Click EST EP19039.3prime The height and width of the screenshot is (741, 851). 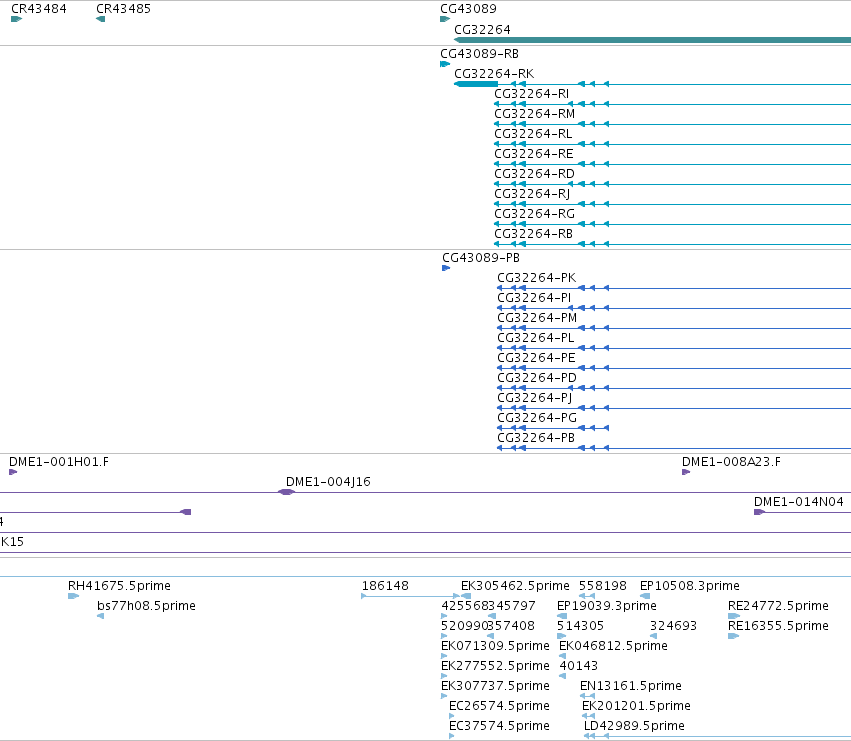click(x=607, y=606)
